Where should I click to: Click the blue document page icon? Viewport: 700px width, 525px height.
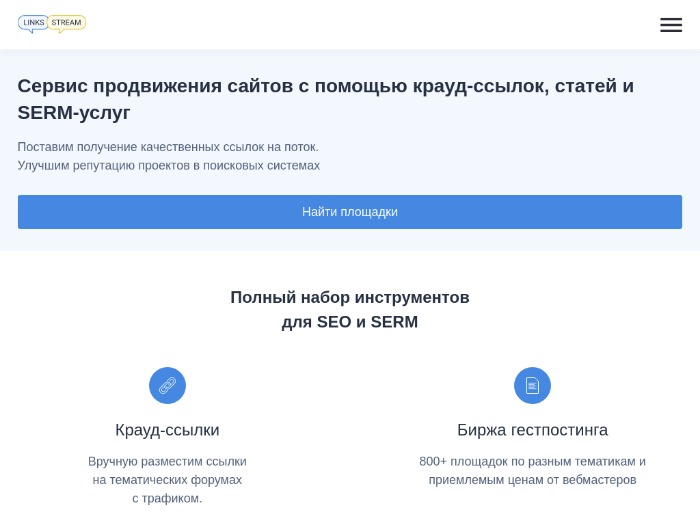click(x=532, y=385)
